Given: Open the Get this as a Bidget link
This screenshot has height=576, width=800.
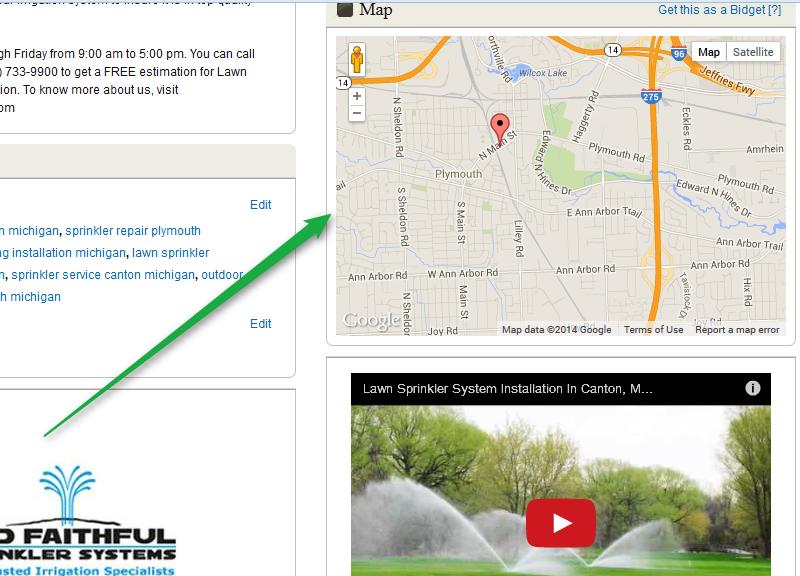Looking at the screenshot, I should (x=719, y=10).
